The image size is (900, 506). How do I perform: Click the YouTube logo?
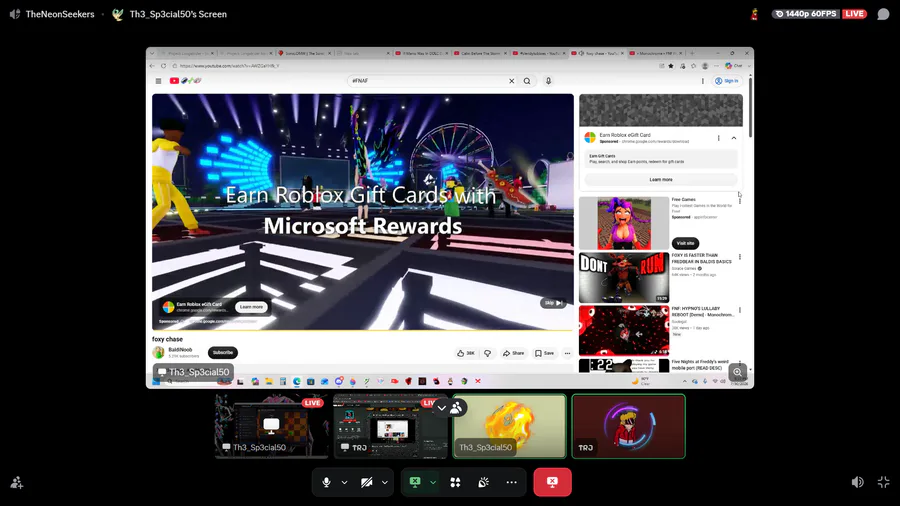tap(184, 81)
